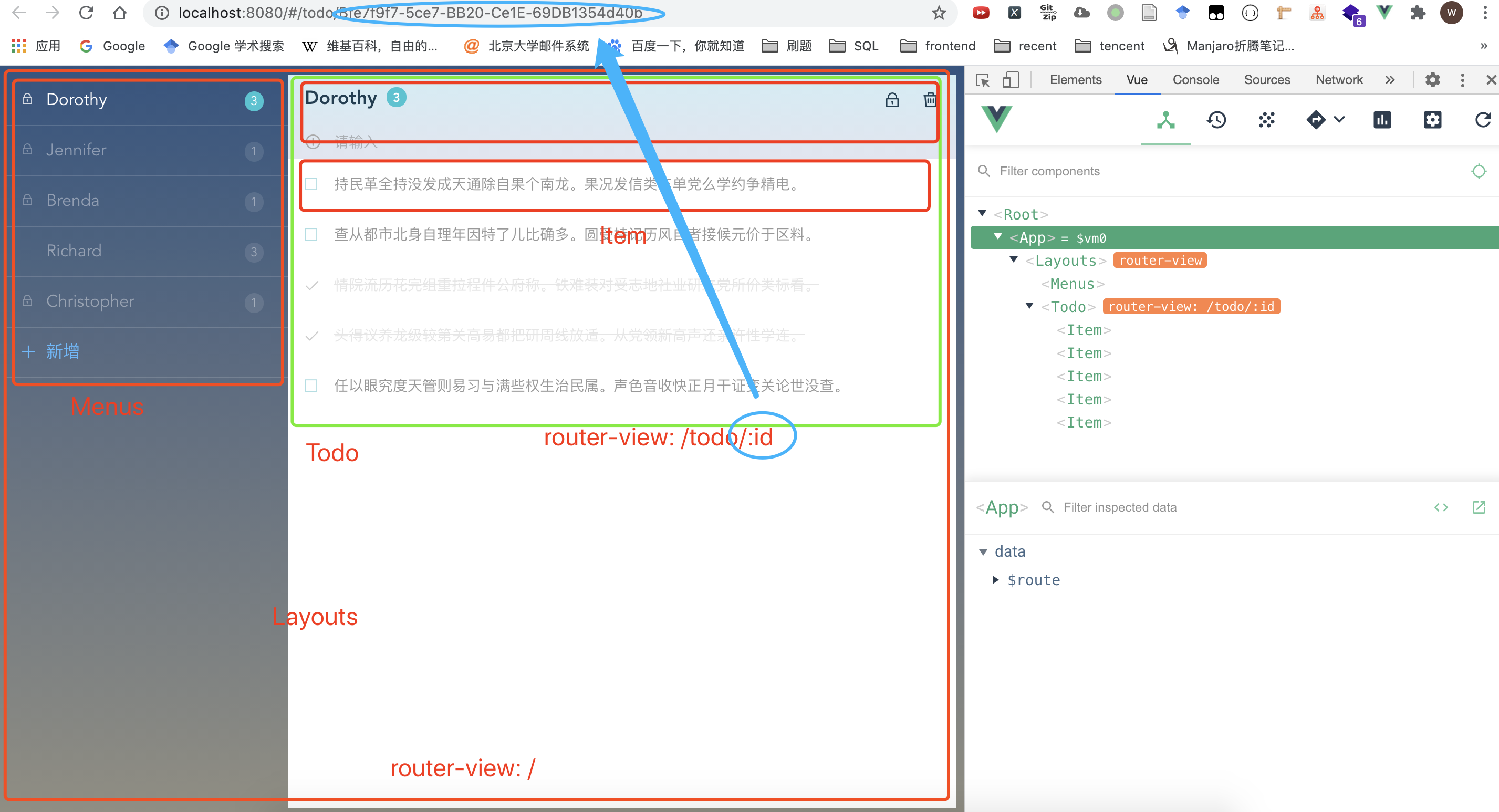Open the performance chart icon in Vue devtools

[x=1382, y=120]
